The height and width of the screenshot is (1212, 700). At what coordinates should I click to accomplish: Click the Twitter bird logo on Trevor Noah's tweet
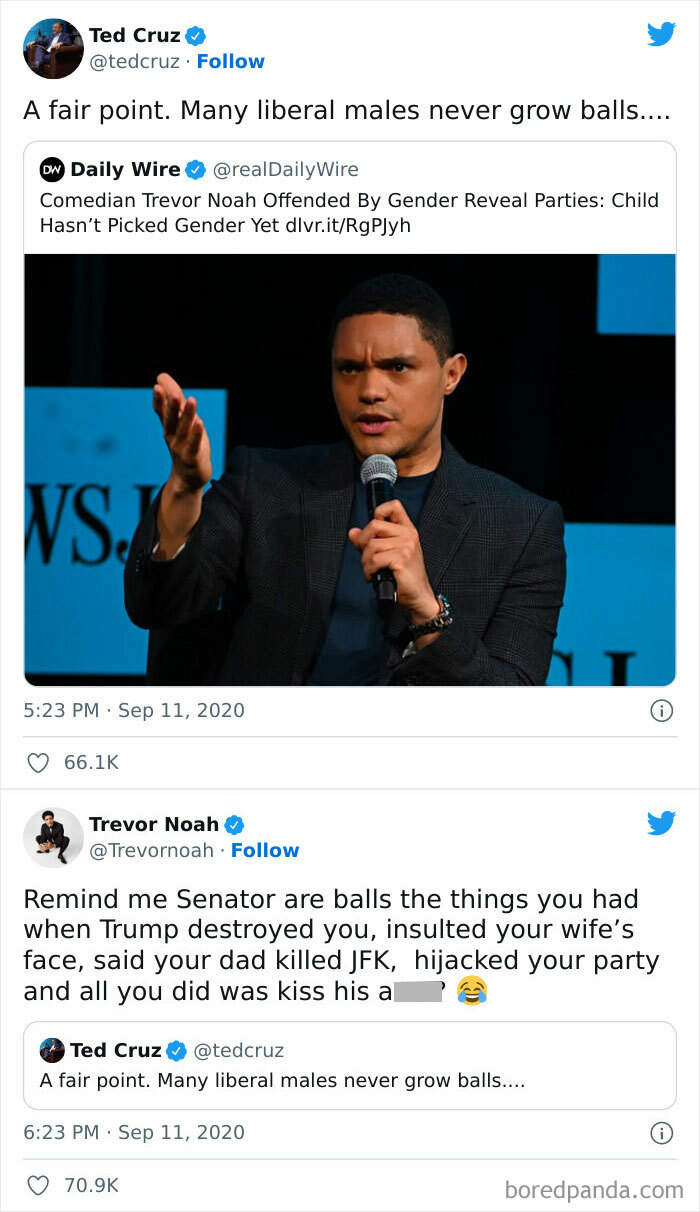[661, 822]
